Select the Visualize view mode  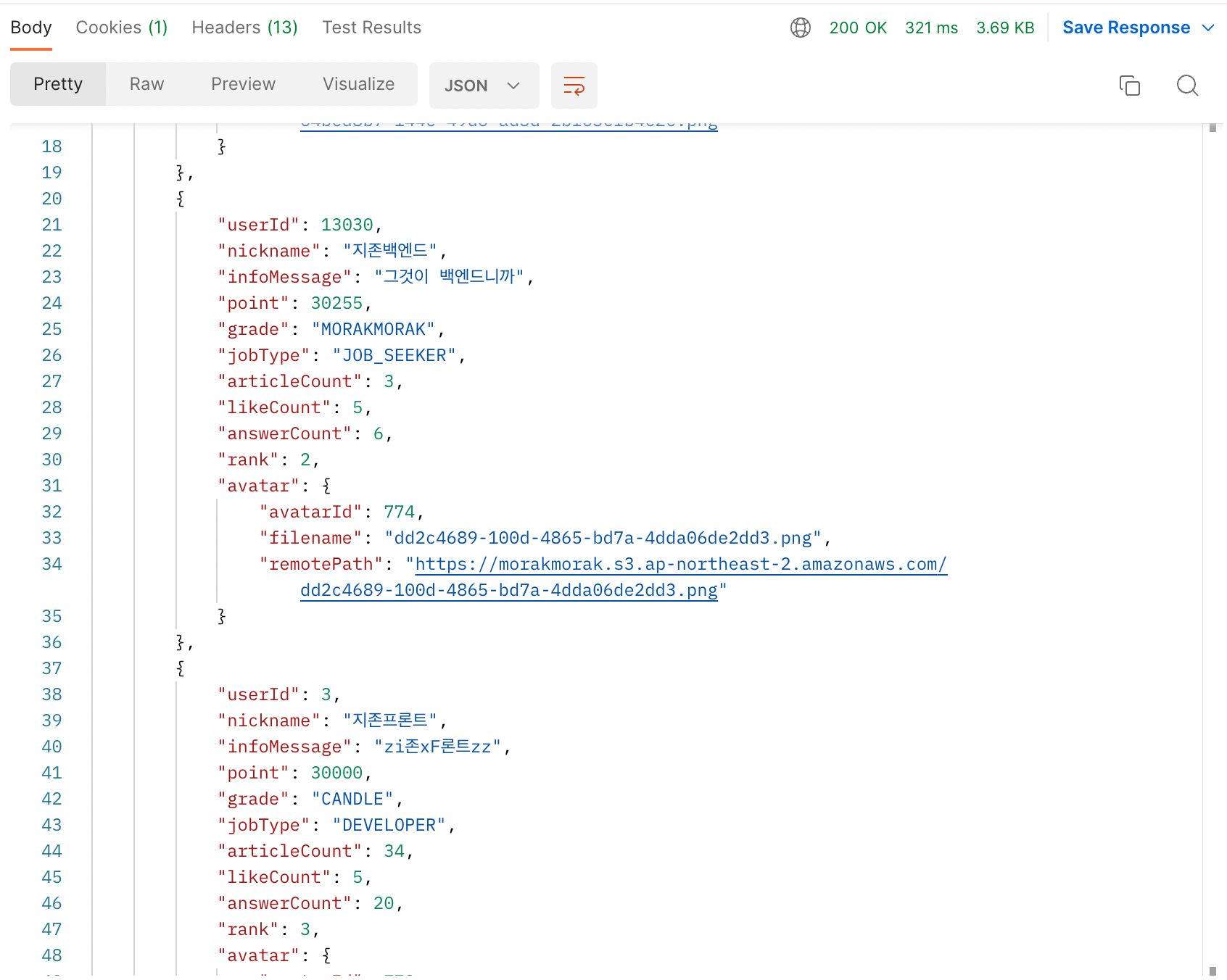pos(359,84)
